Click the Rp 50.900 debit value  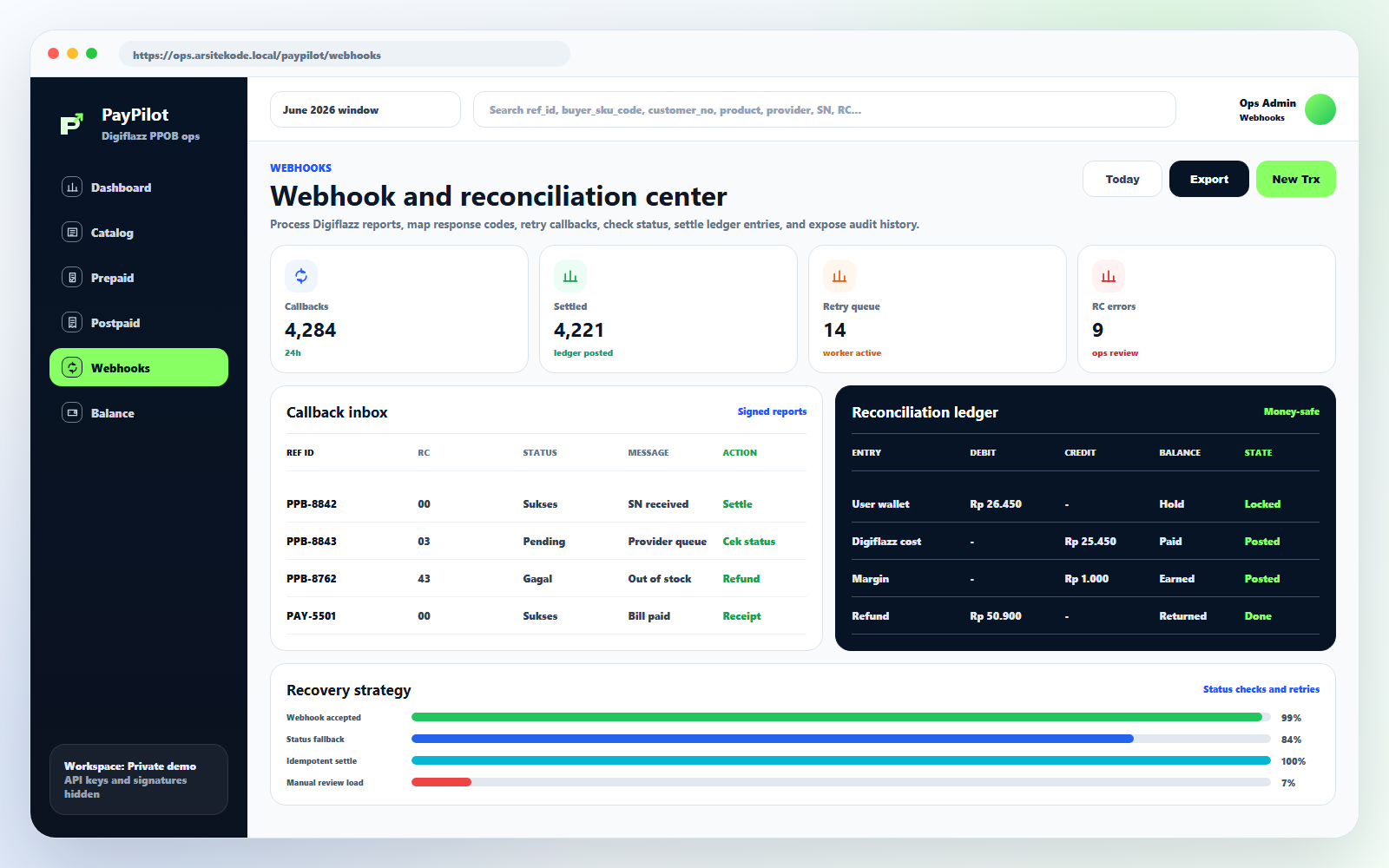pyautogui.click(x=996, y=615)
